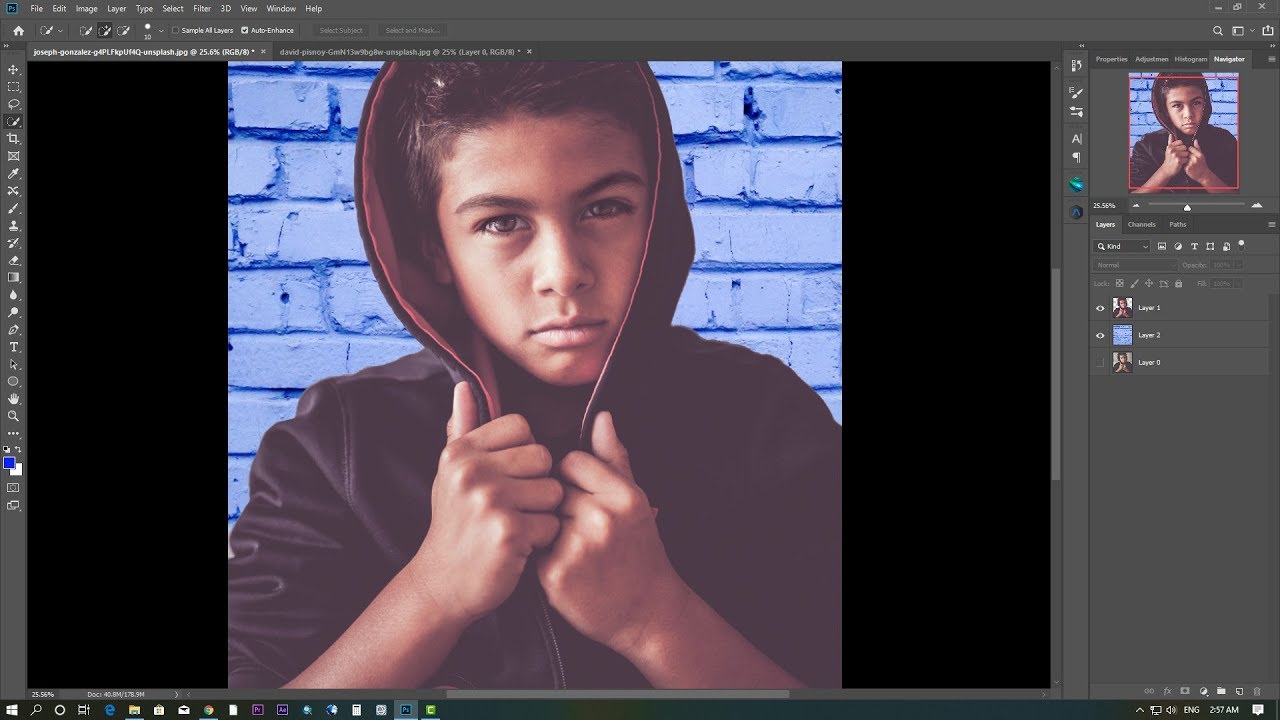Switch to the Histogram tab
Image resolution: width=1280 pixels, height=720 pixels.
[1190, 59]
